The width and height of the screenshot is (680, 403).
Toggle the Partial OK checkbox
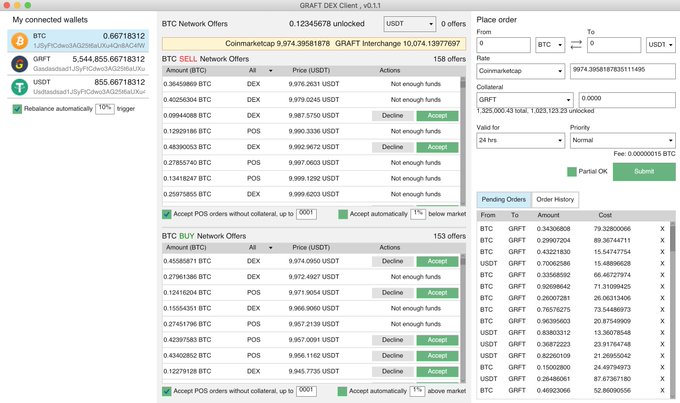[572, 172]
